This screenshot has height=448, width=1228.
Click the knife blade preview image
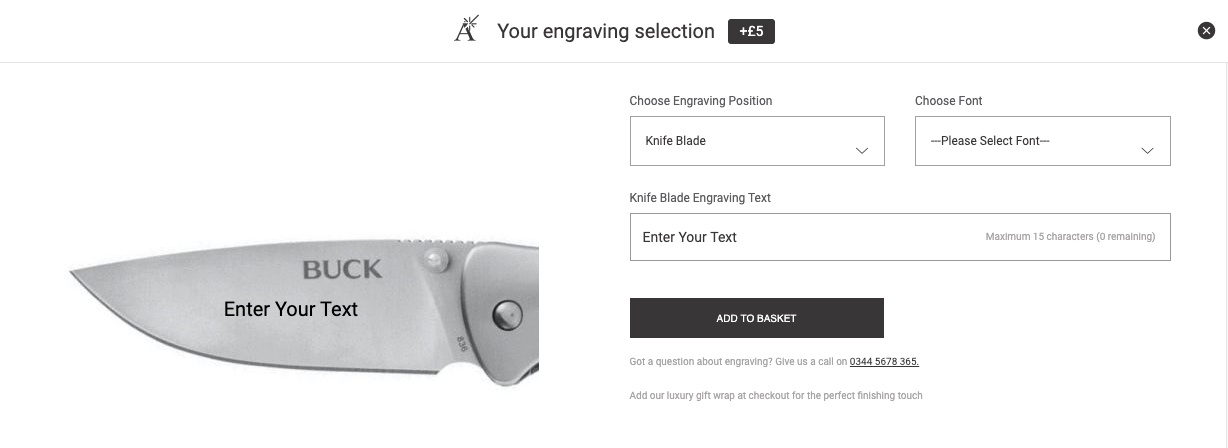(304, 312)
